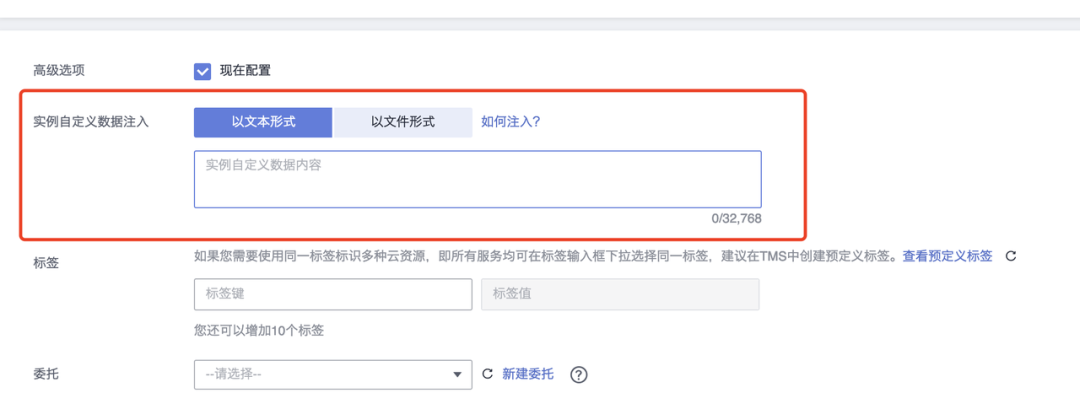The width and height of the screenshot is (1080, 409).
Task: Click the 您还可以增加10个标签 hint text
Action: coord(259,331)
